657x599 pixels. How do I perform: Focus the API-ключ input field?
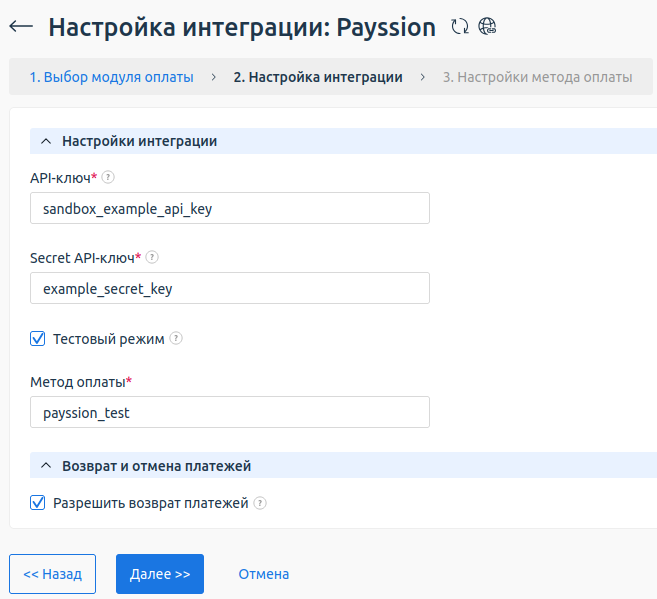(x=230, y=208)
